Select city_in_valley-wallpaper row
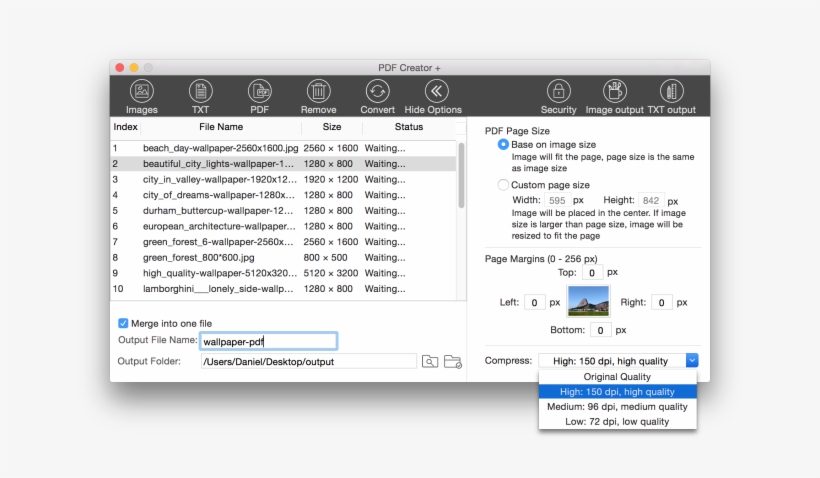The height and width of the screenshot is (478, 820). pos(283,179)
